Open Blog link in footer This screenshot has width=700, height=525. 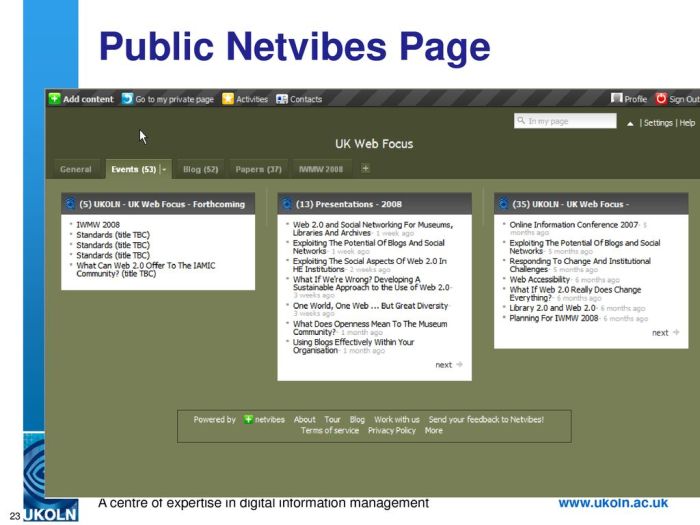click(357, 419)
